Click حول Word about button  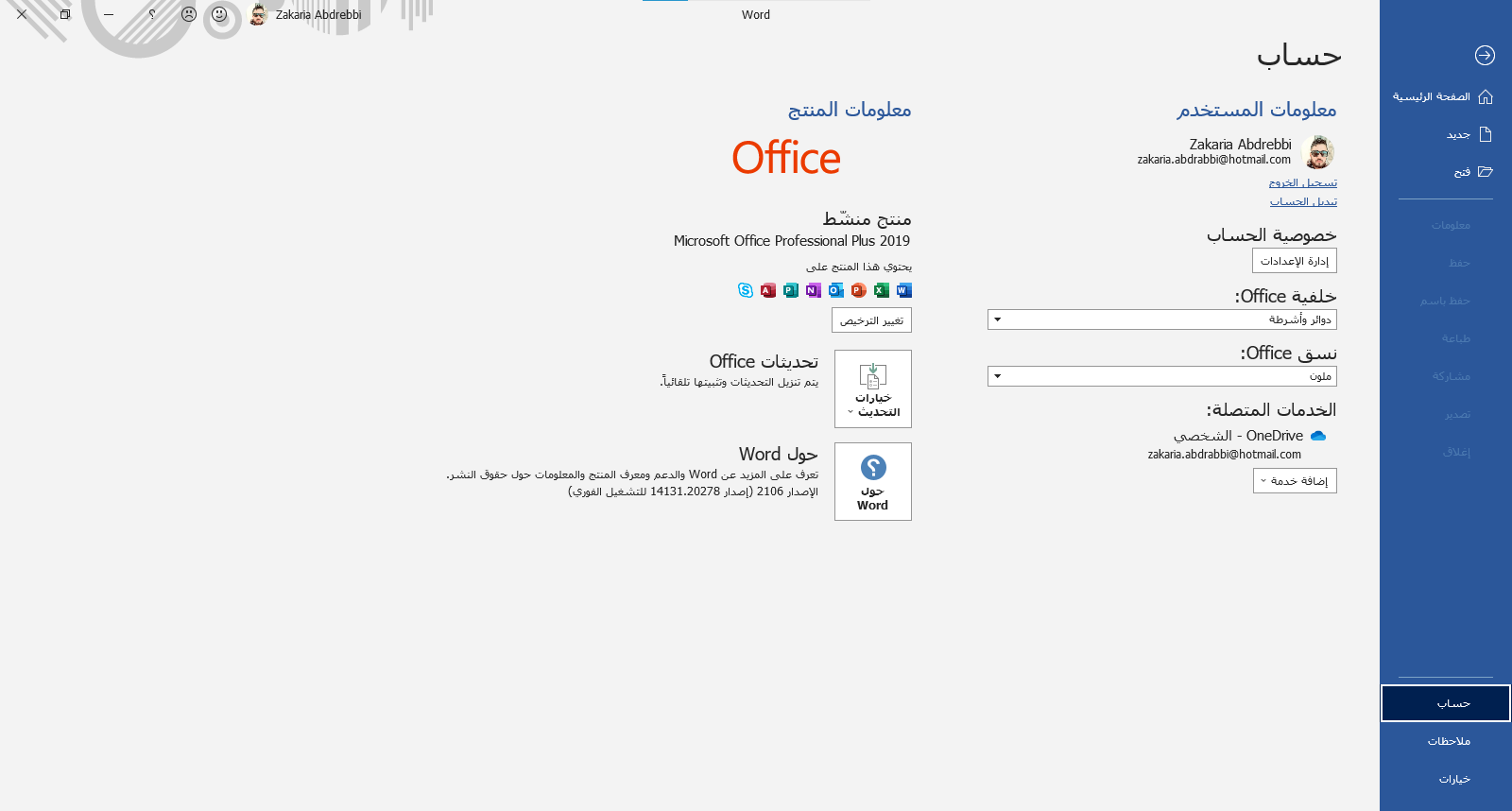pyautogui.click(x=873, y=481)
